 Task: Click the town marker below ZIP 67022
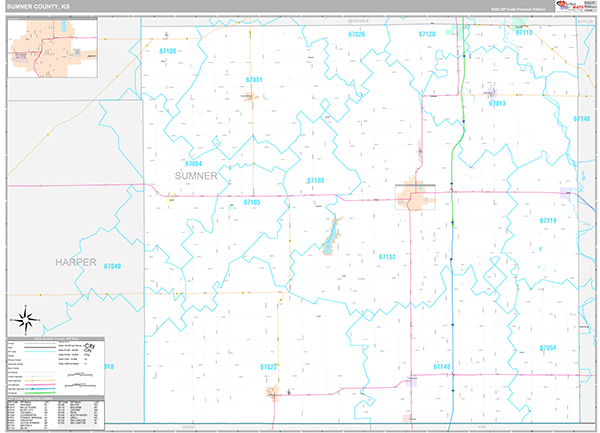(x=272, y=392)
